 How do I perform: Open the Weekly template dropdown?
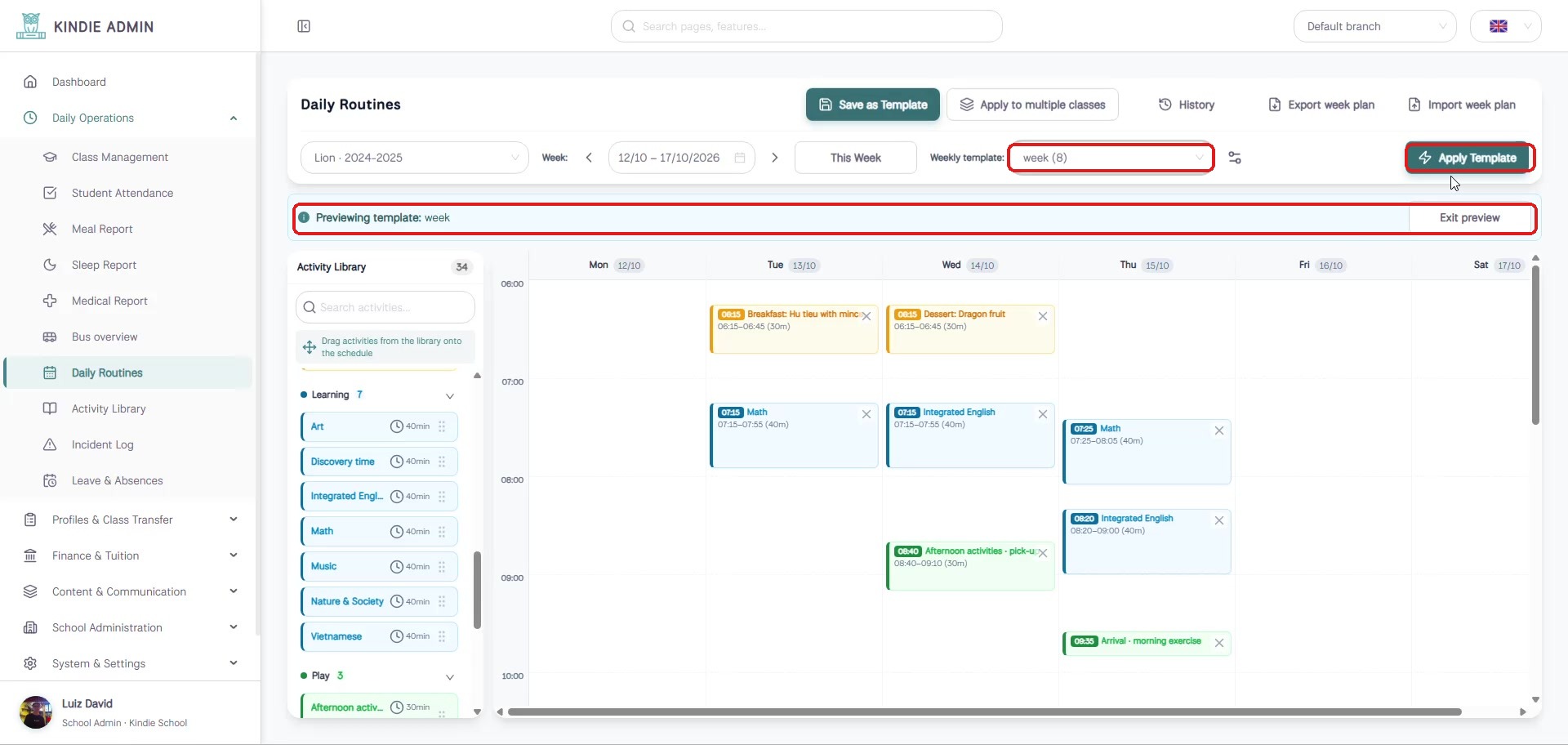[x=1111, y=158]
